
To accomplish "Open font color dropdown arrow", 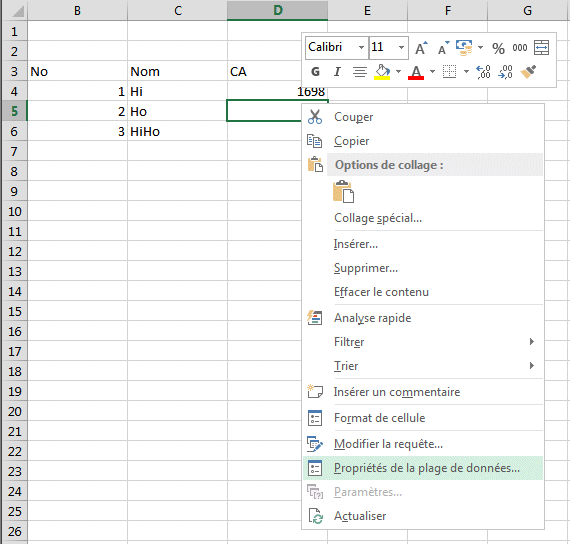I will coord(432,72).
